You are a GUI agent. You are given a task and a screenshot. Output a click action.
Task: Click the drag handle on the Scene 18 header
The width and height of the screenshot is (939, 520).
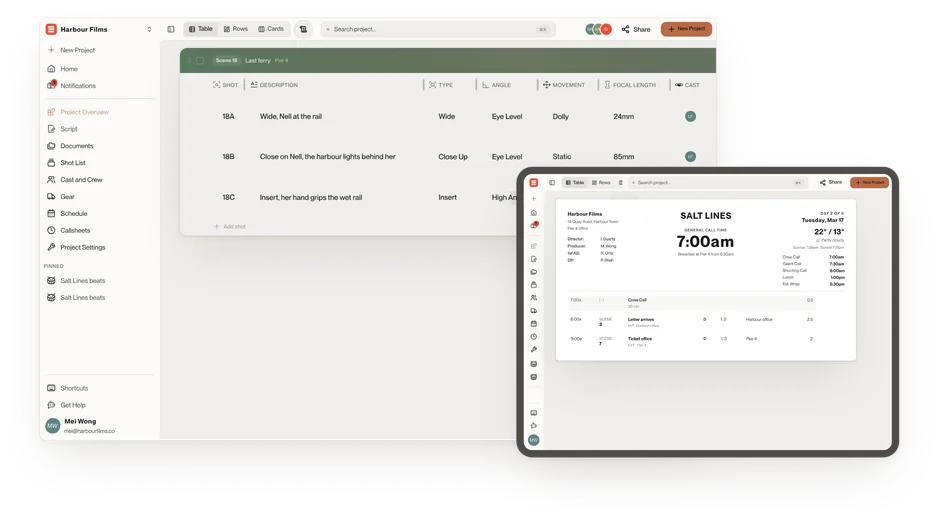coord(189,61)
